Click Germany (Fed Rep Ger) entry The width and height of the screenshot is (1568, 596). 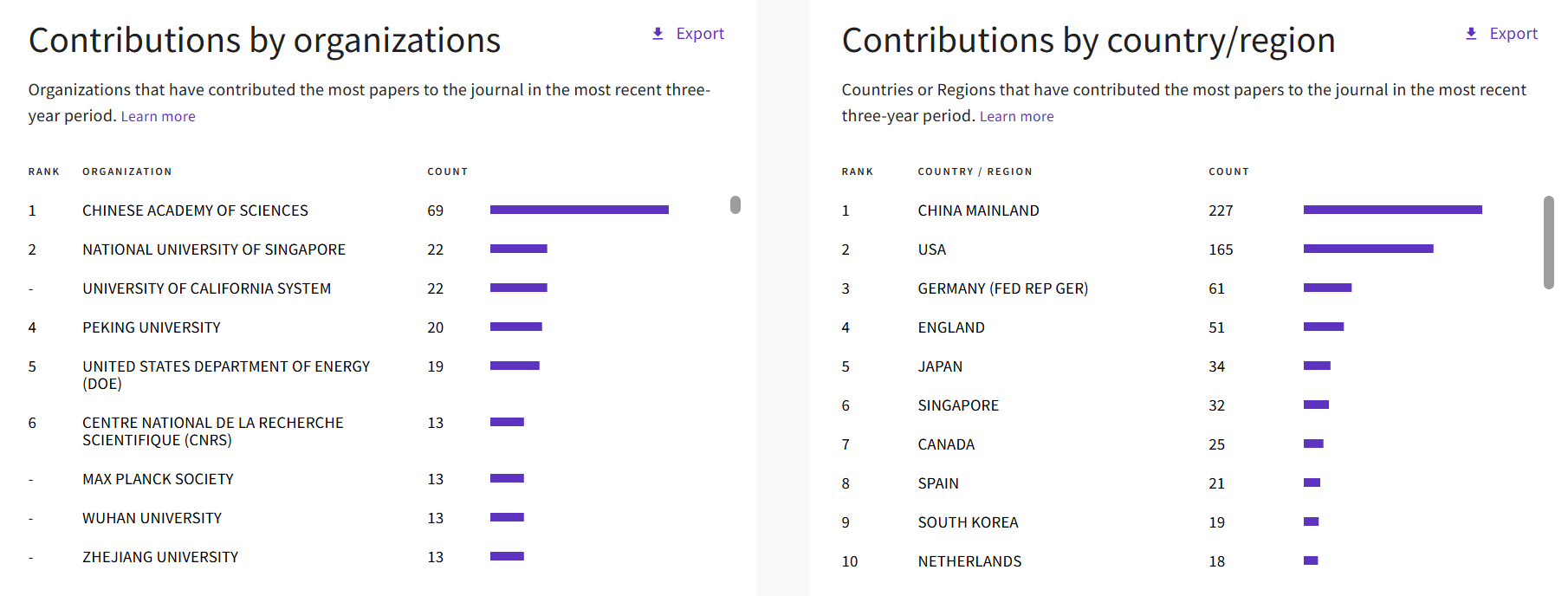(1002, 288)
